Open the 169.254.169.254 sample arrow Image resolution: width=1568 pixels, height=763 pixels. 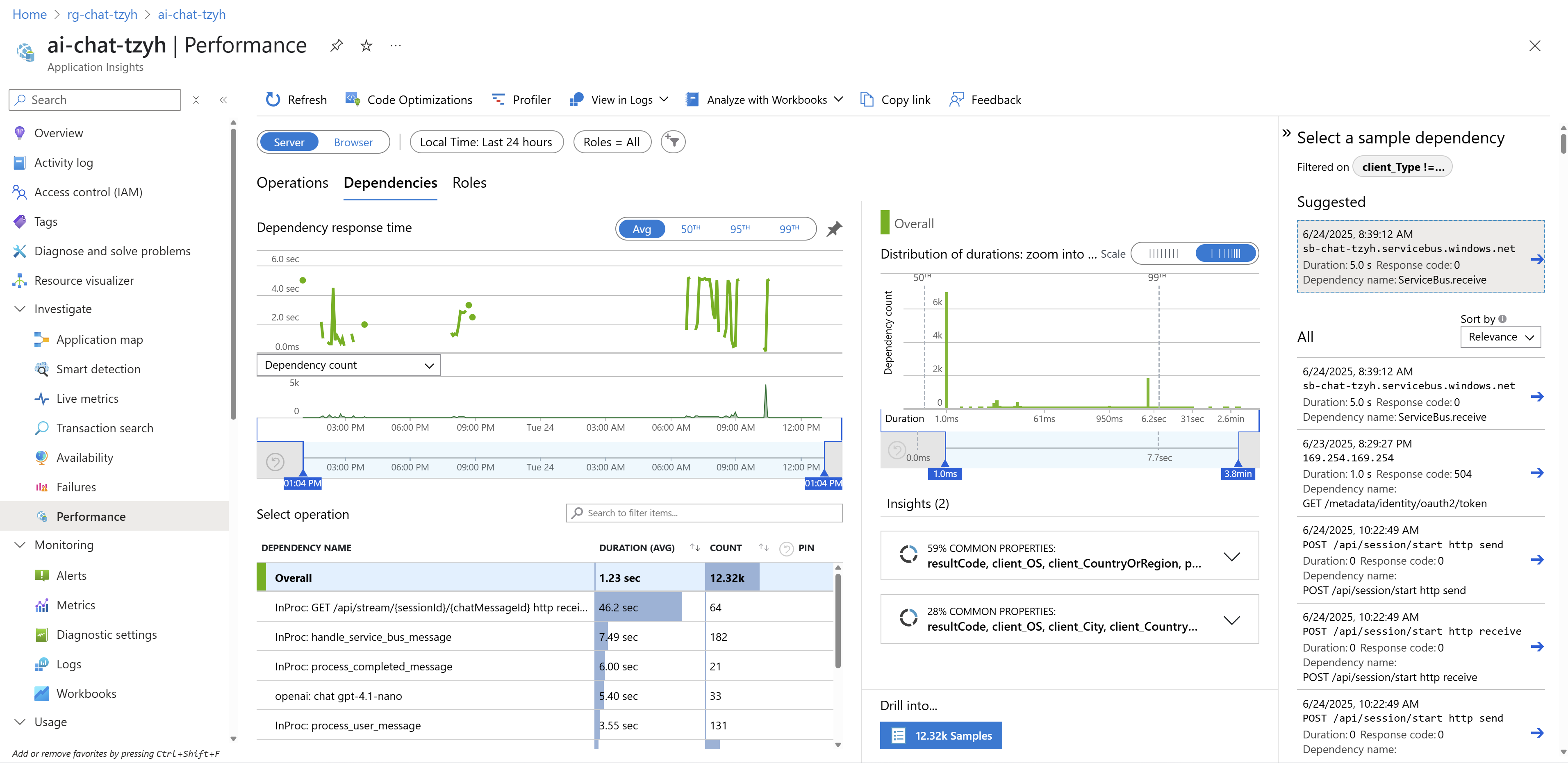[x=1537, y=473]
